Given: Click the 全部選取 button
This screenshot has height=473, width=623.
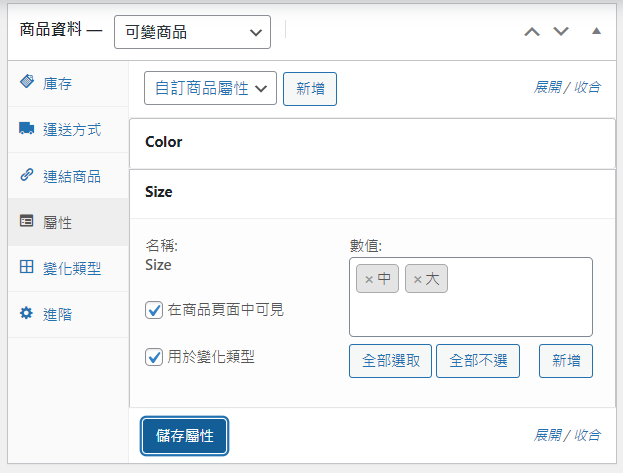Looking at the screenshot, I should (390, 361).
